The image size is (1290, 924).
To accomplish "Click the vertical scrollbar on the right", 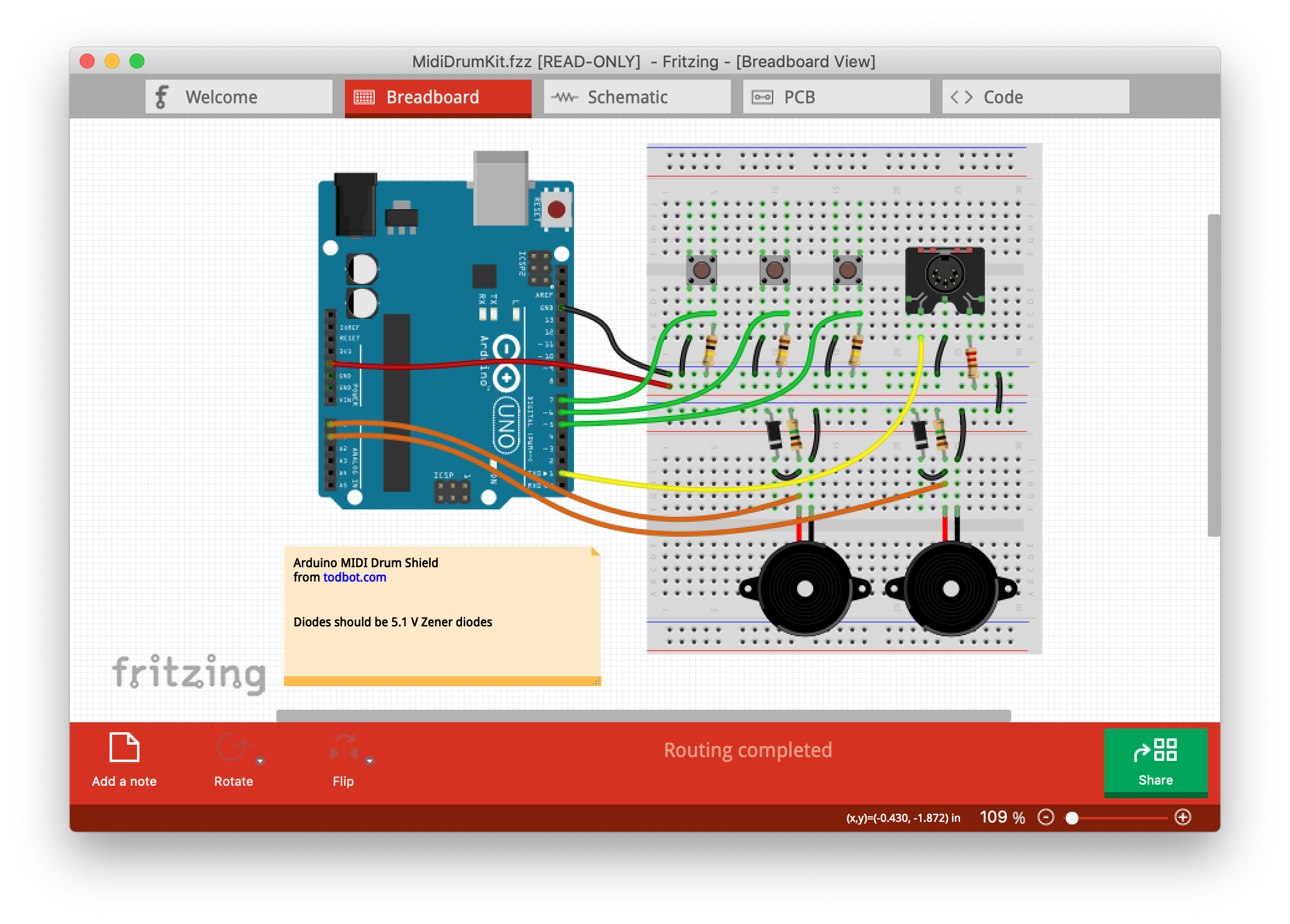I will point(1213,375).
